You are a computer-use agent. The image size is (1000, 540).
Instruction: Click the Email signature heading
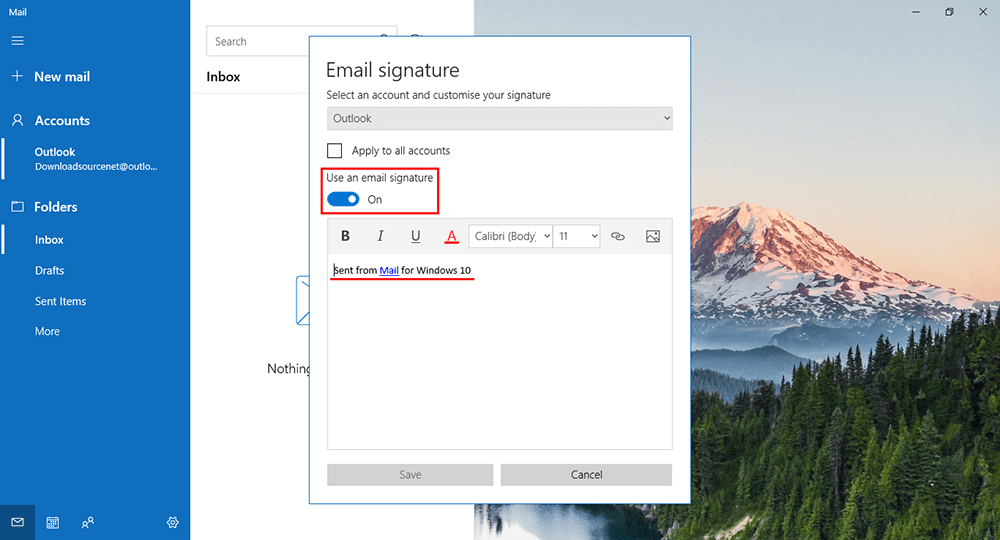(392, 69)
